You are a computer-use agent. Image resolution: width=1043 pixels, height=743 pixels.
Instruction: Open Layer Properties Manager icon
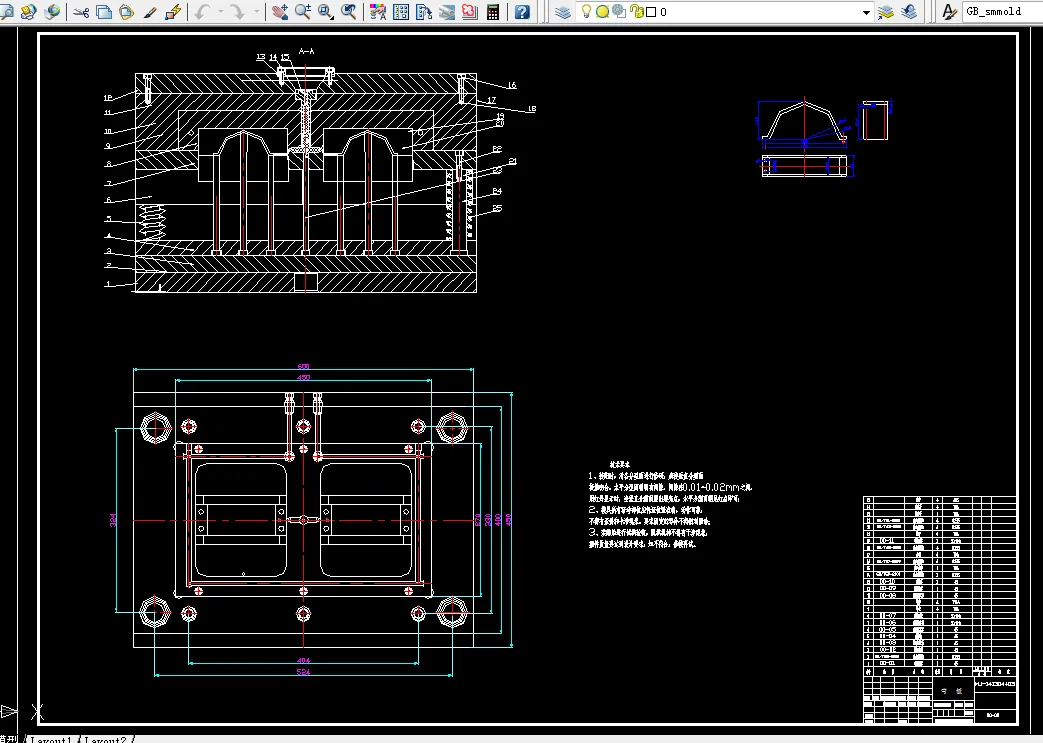point(563,12)
